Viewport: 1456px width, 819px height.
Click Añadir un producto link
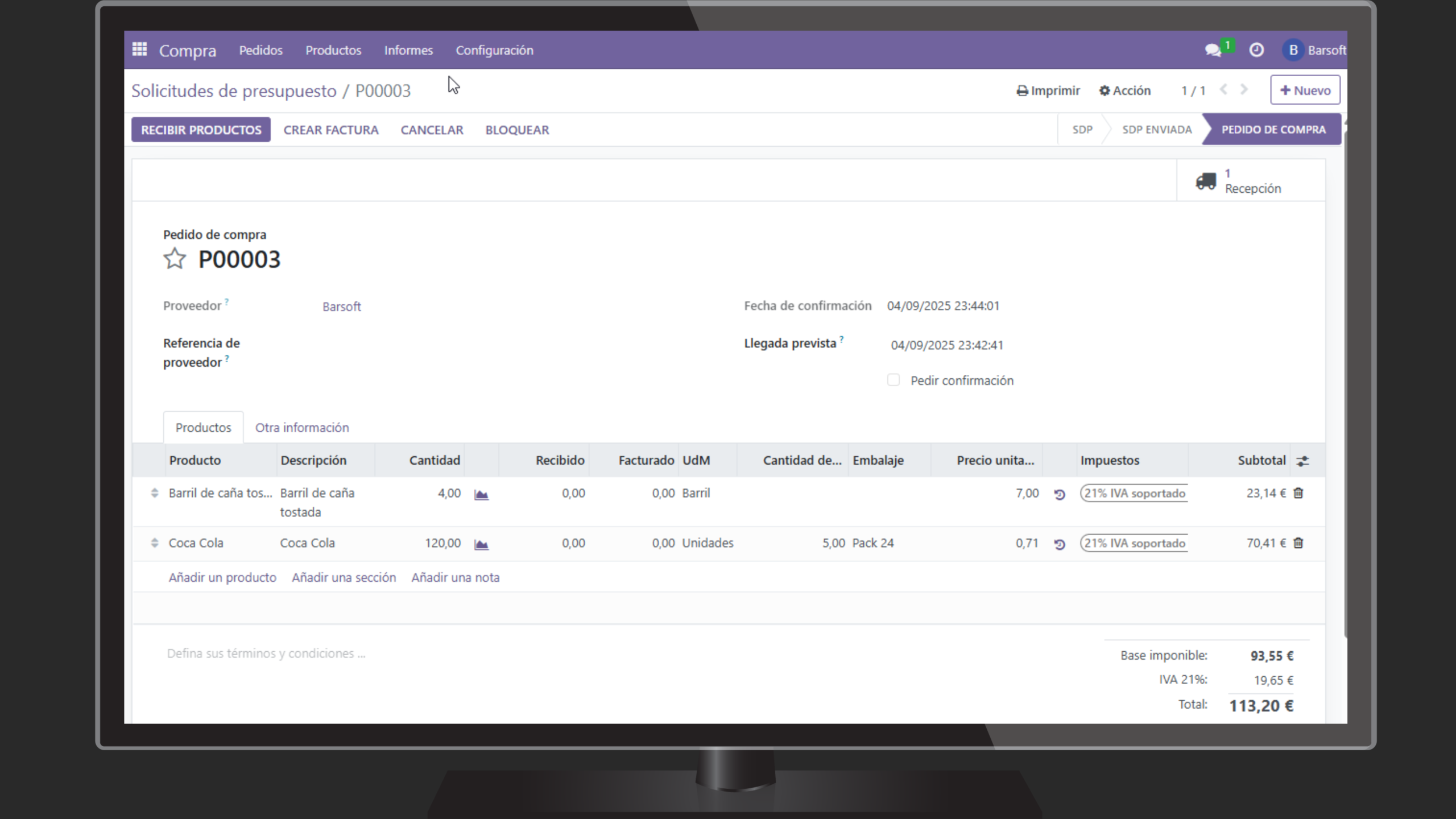coord(222,577)
